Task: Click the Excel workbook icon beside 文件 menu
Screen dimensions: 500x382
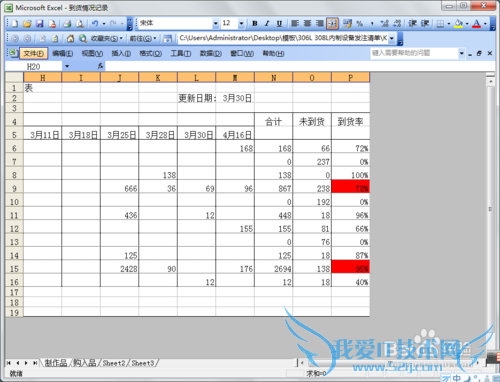Action: (x=13, y=53)
